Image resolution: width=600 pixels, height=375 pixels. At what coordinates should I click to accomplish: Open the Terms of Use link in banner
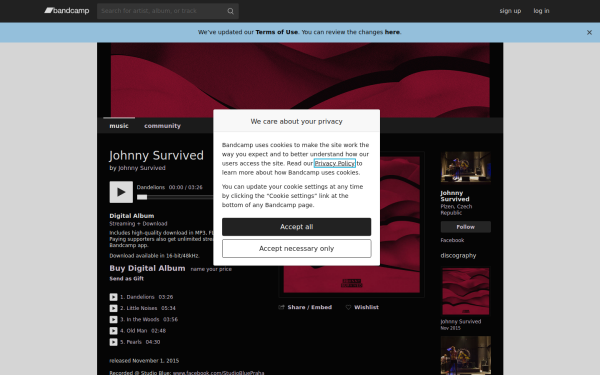click(x=277, y=32)
